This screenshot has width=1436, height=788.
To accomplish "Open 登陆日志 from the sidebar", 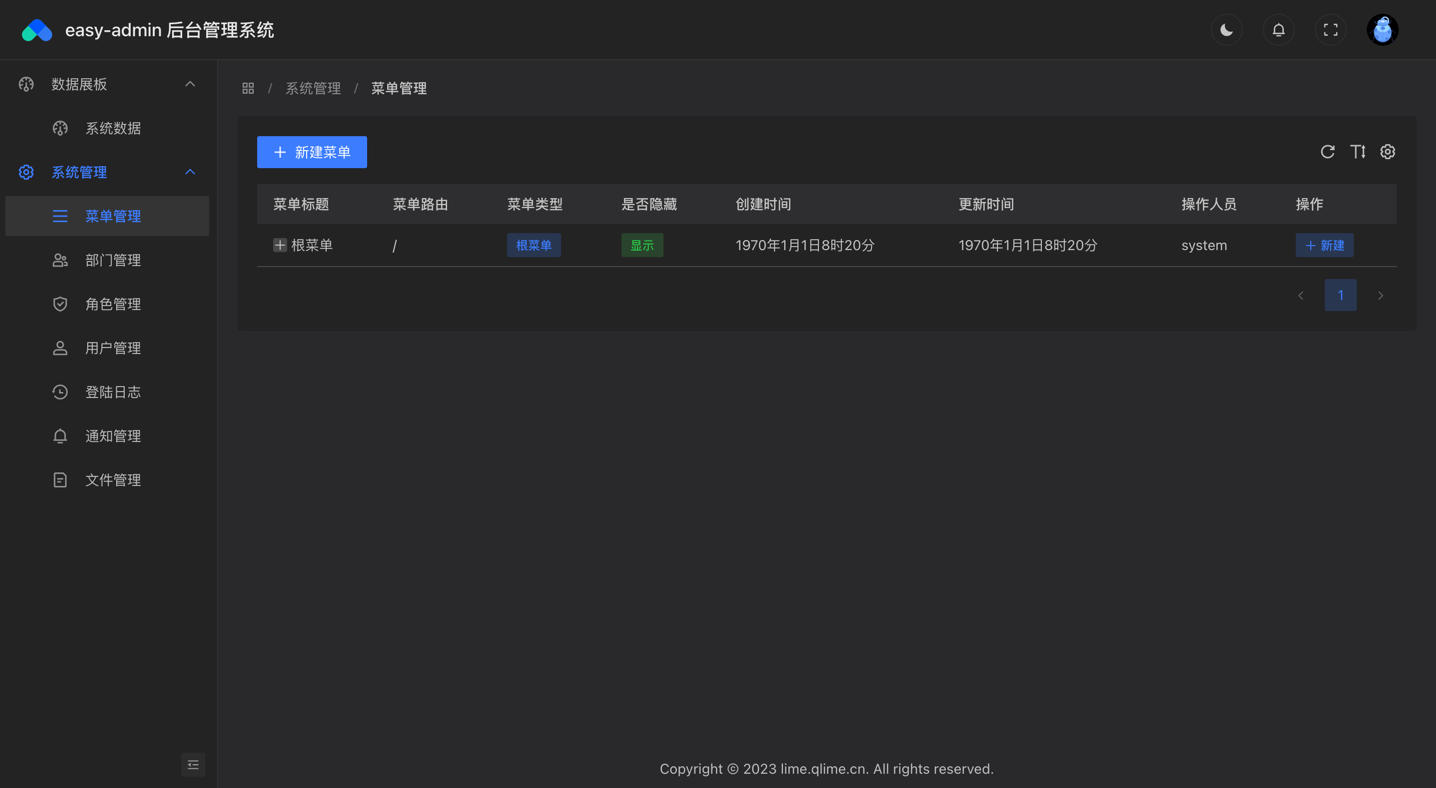I will point(112,392).
